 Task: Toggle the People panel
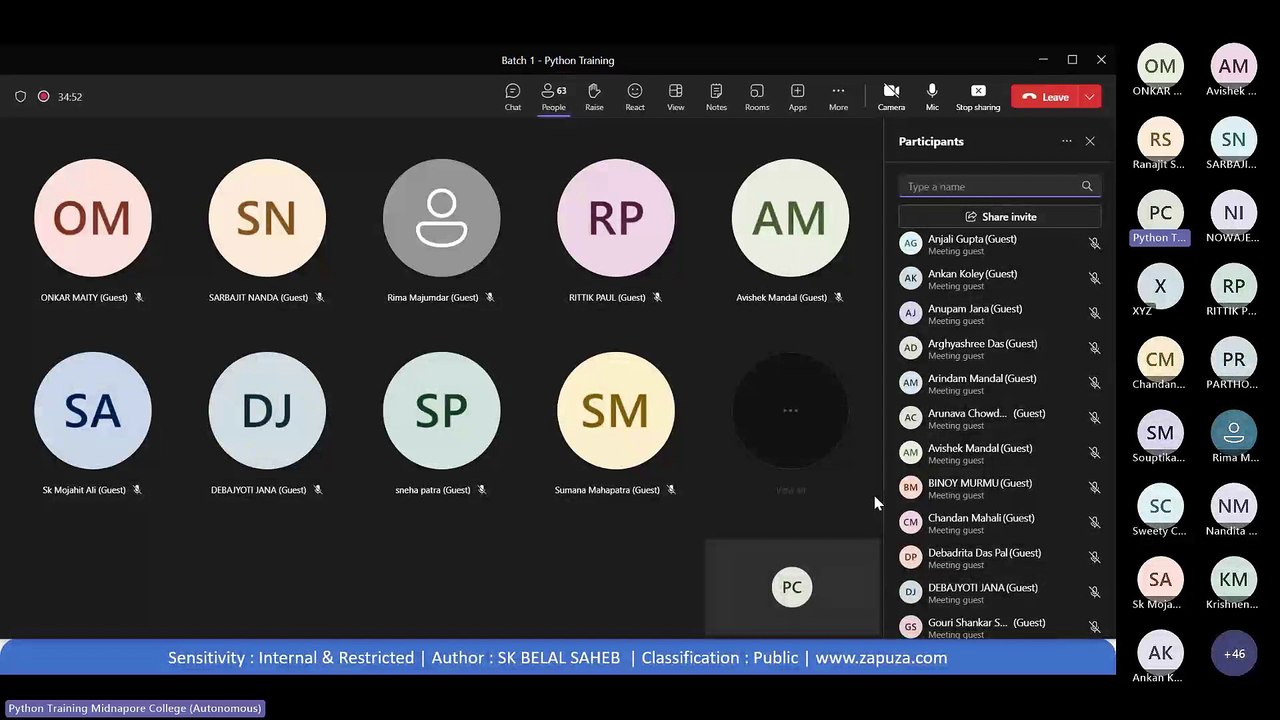pyautogui.click(x=553, y=96)
